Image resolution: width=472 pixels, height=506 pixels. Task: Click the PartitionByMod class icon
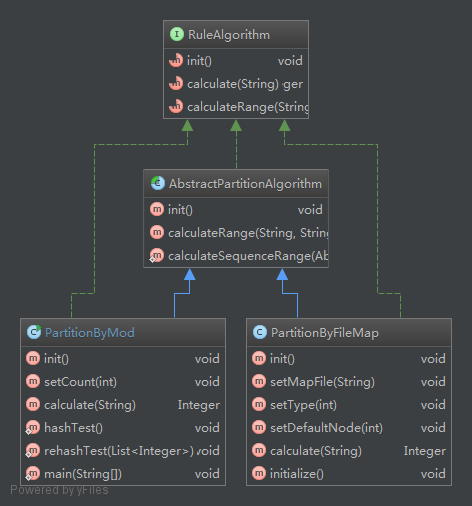tap(34, 332)
